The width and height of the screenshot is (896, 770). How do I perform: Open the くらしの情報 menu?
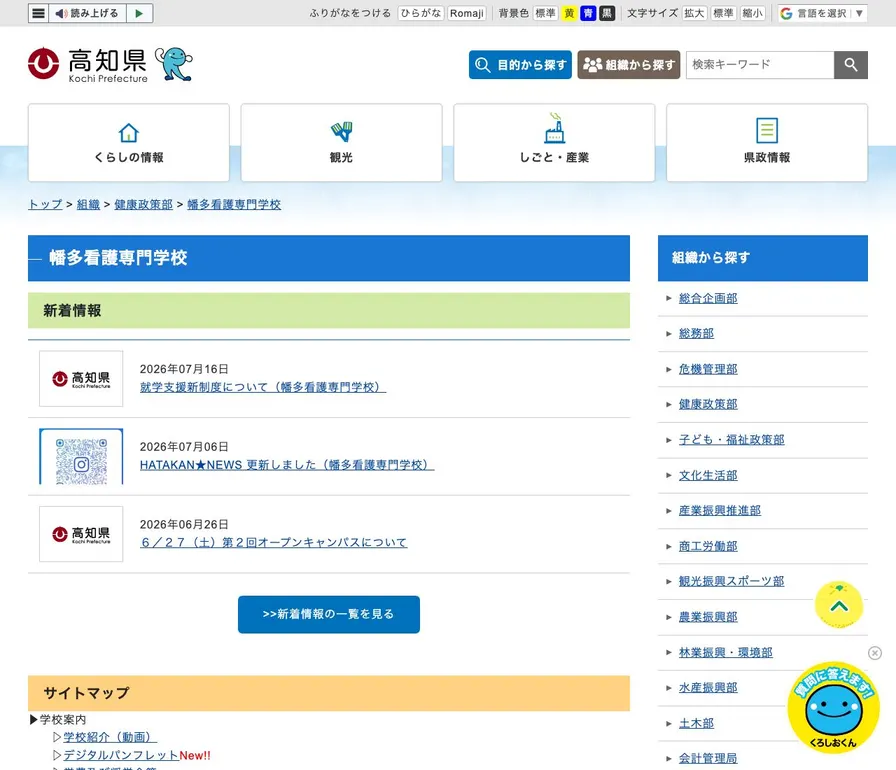tap(129, 143)
